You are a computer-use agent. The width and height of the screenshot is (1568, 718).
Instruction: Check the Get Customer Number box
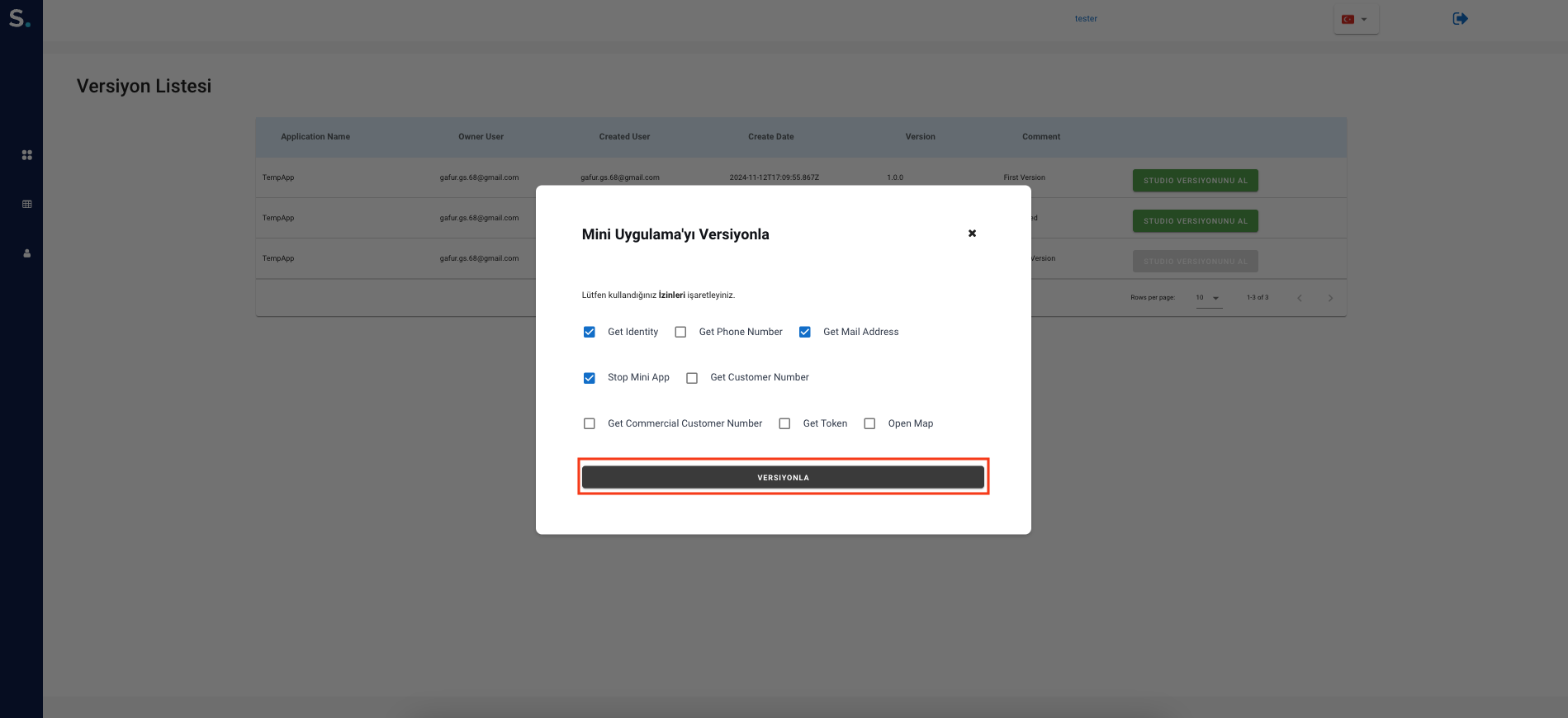click(x=692, y=378)
